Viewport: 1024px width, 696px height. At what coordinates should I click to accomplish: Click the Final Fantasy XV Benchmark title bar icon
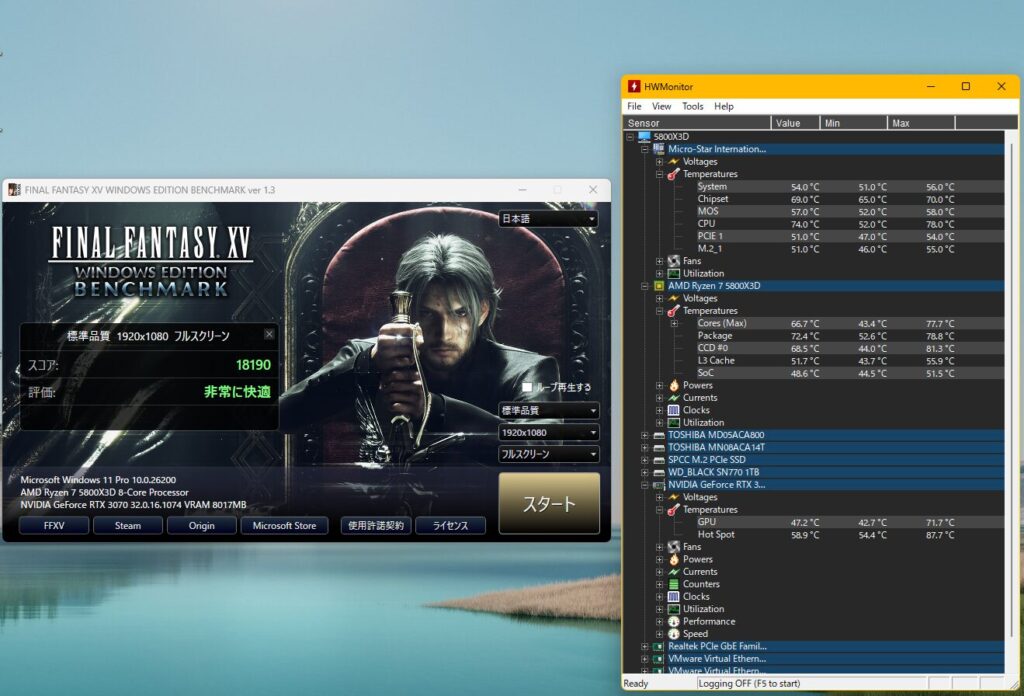14,189
